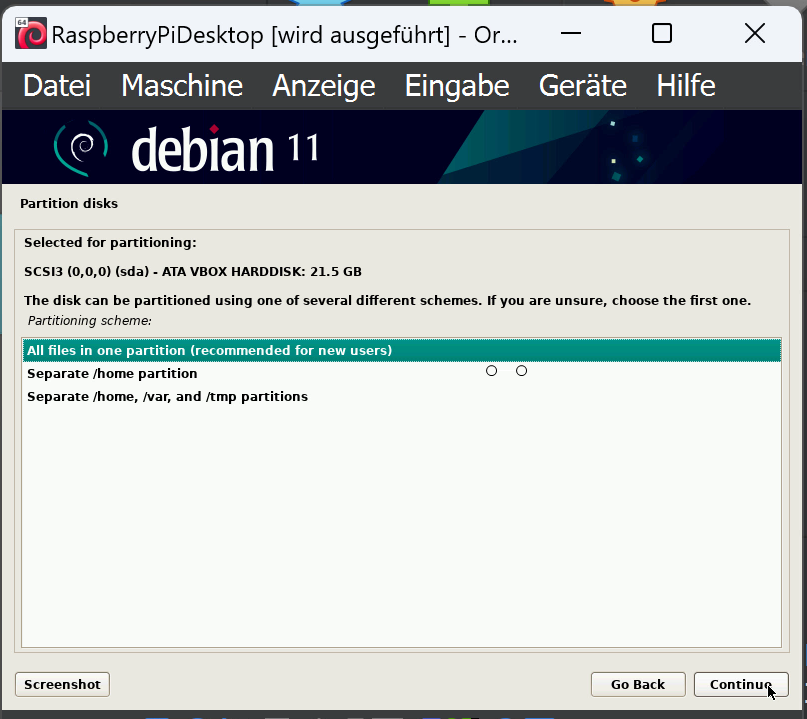Open the Datei menu

[57, 85]
